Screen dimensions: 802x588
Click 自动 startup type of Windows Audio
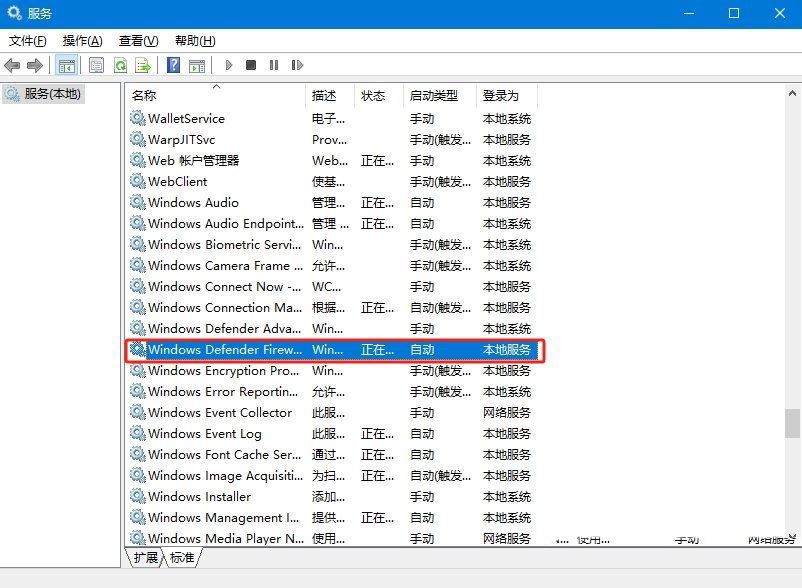(x=422, y=202)
